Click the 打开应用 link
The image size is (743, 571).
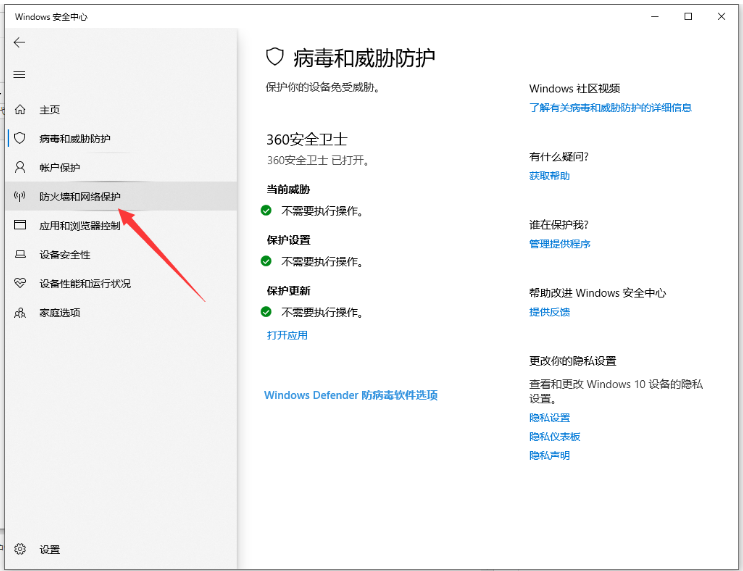(287, 335)
